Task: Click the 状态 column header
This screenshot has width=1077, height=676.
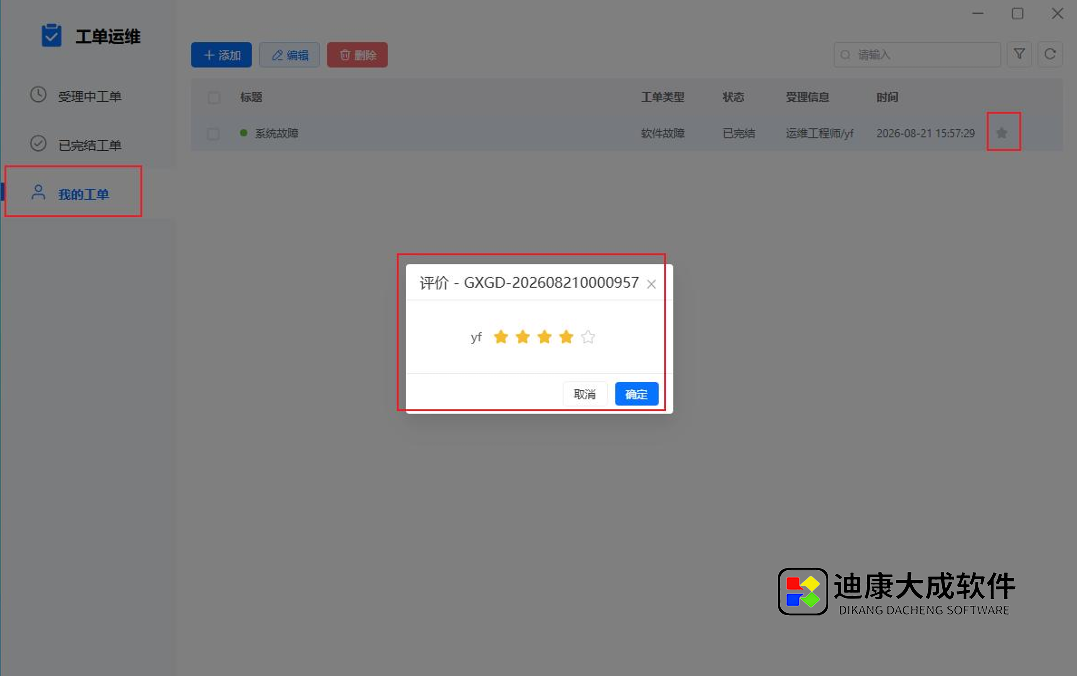Action: click(x=734, y=97)
